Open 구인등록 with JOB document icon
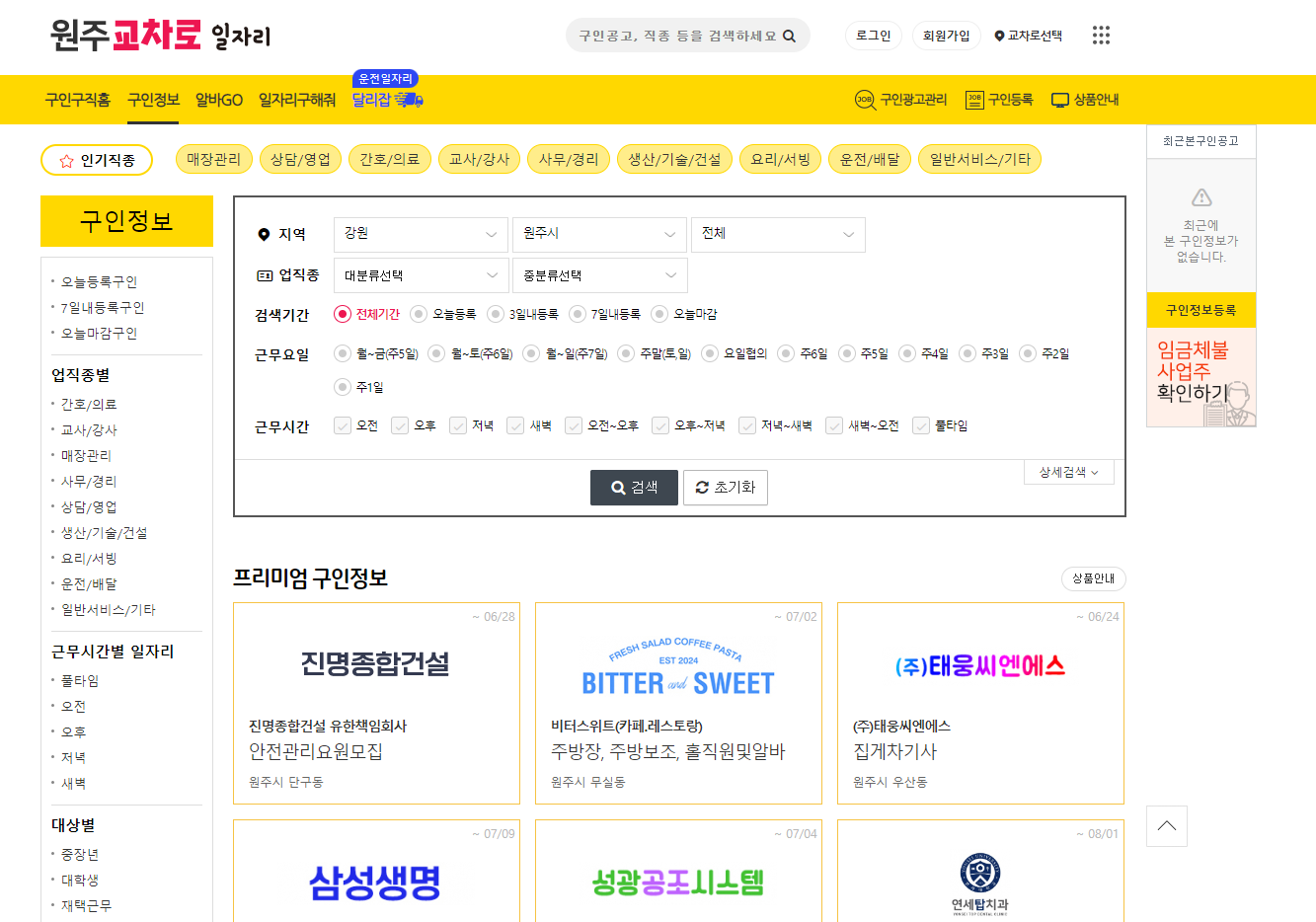 tap(999, 100)
